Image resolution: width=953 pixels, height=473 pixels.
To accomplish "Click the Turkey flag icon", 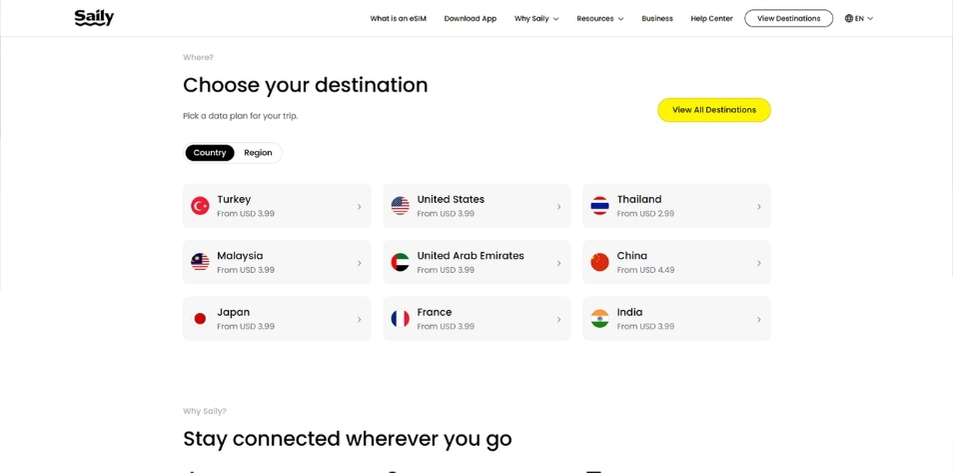I will (x=200, y=206).
